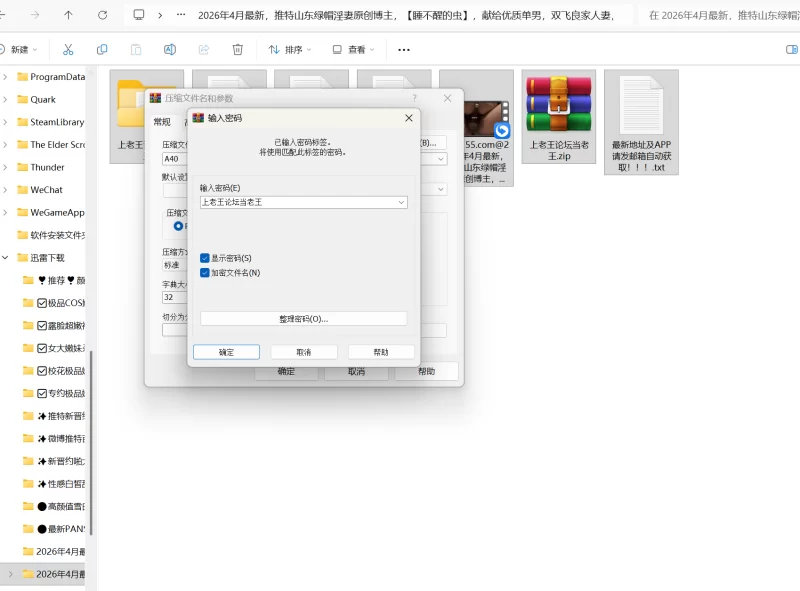Click the WinRAR icon in 压缩文件名和参数 title bar
Screen dimensions: 800x591
pyautogui.click(x=155, y=98)
